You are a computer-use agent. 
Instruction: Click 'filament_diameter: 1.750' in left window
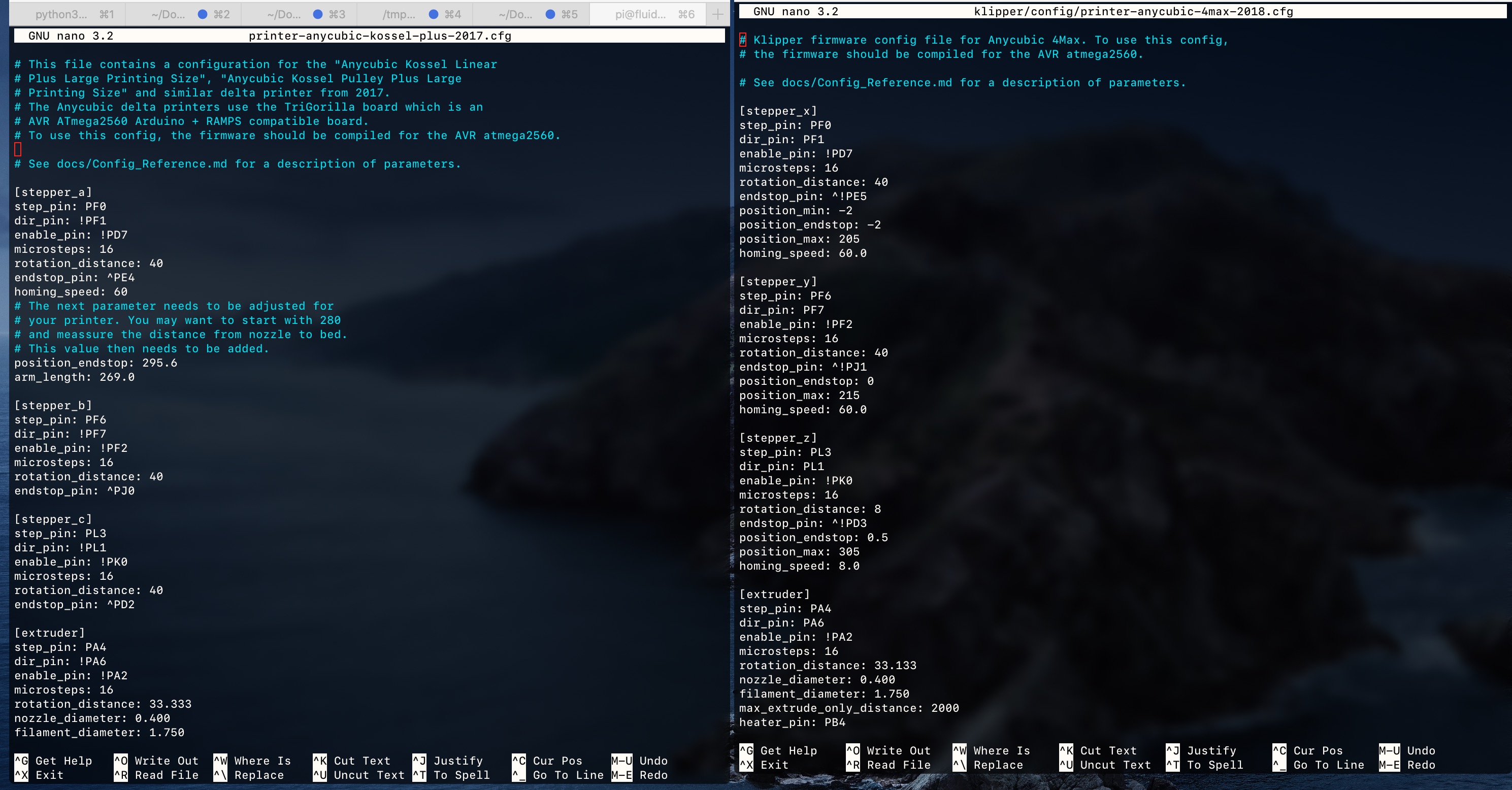tap(99, 733)
